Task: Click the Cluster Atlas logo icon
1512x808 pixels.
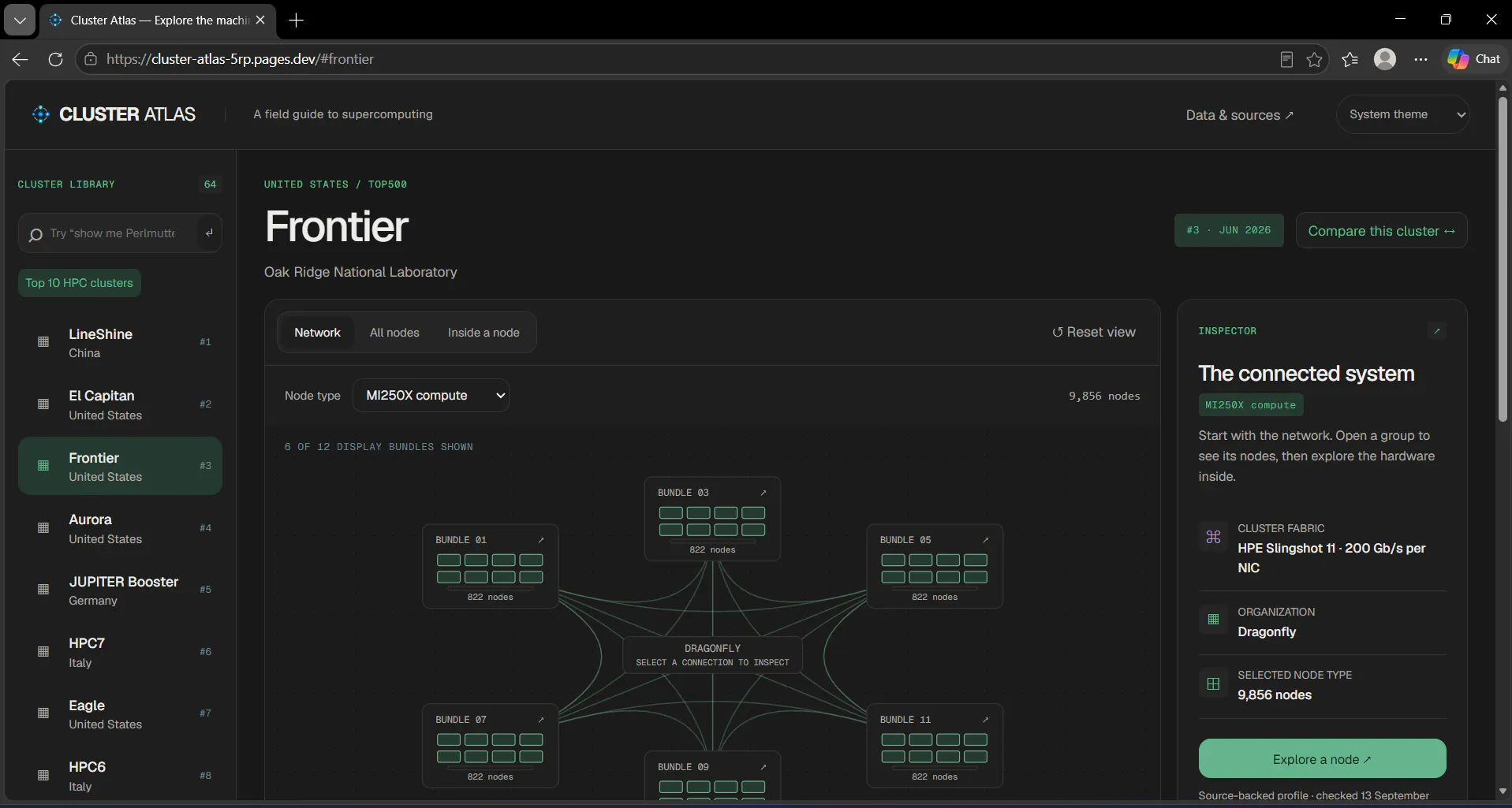Action: pos(40,114)
